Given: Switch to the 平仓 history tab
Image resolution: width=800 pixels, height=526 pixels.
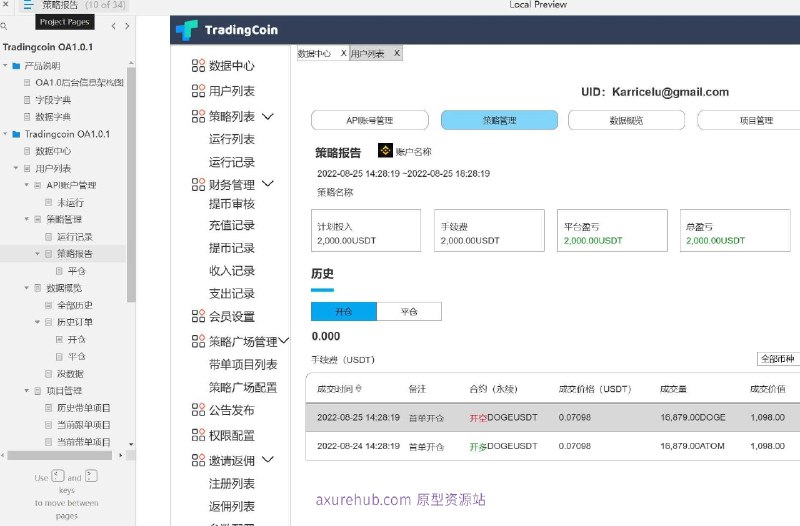Looking at the screenshot, I should click(x=409, y=311).
